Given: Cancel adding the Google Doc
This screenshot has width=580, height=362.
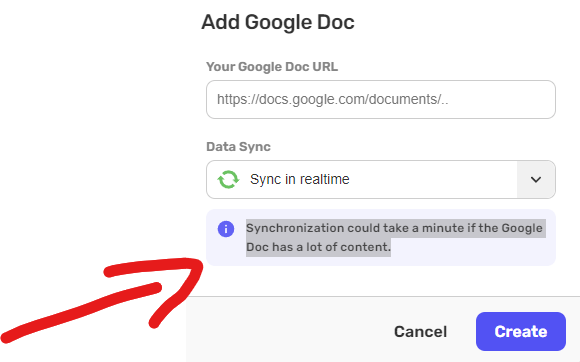Looking at the screenshot, I should (x=421, y=332).
